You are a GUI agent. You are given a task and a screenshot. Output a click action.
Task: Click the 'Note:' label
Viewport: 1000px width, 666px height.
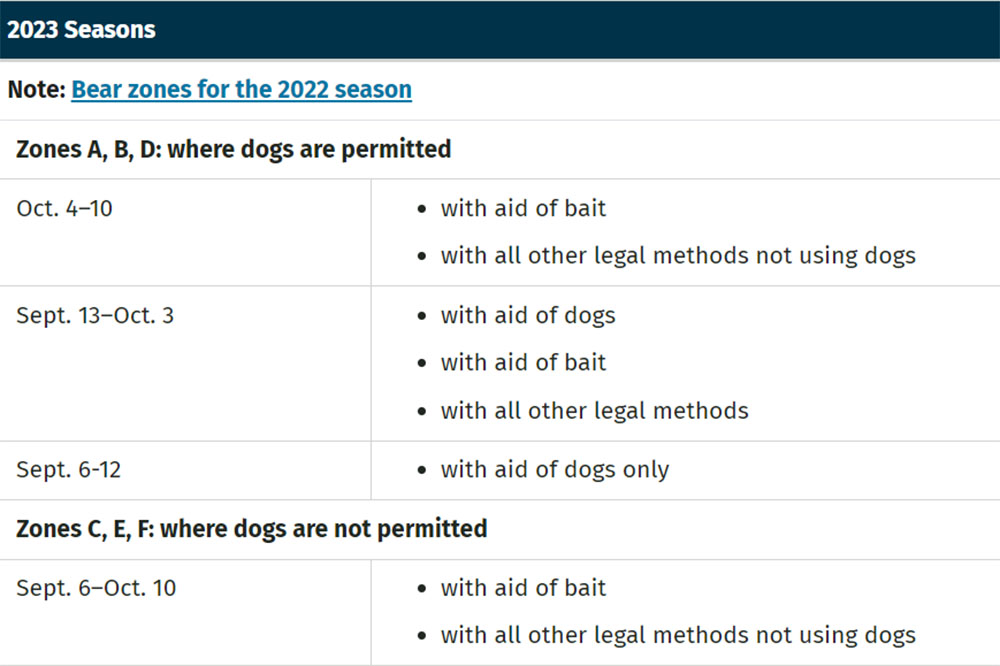coord(36,90)
